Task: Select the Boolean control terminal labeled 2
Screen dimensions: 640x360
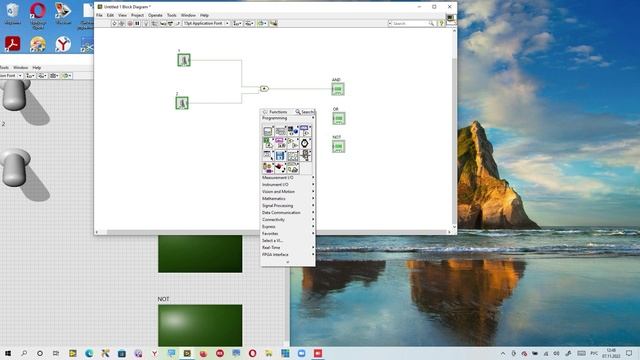Action: pyautogui.click(x=182, y=103)
